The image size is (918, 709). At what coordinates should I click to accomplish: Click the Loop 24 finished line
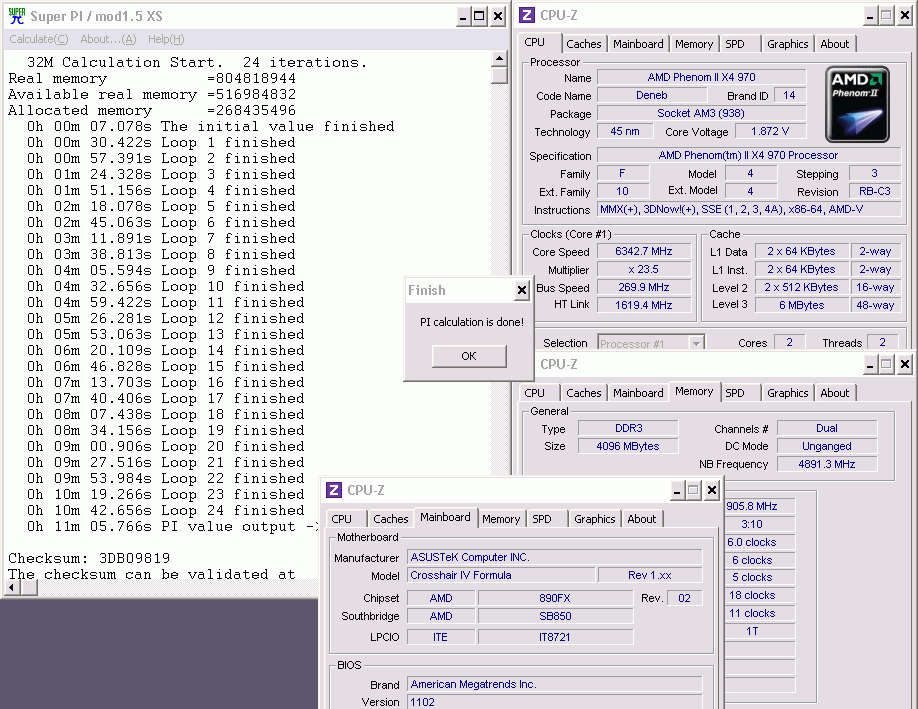click(x=166, y=511)
